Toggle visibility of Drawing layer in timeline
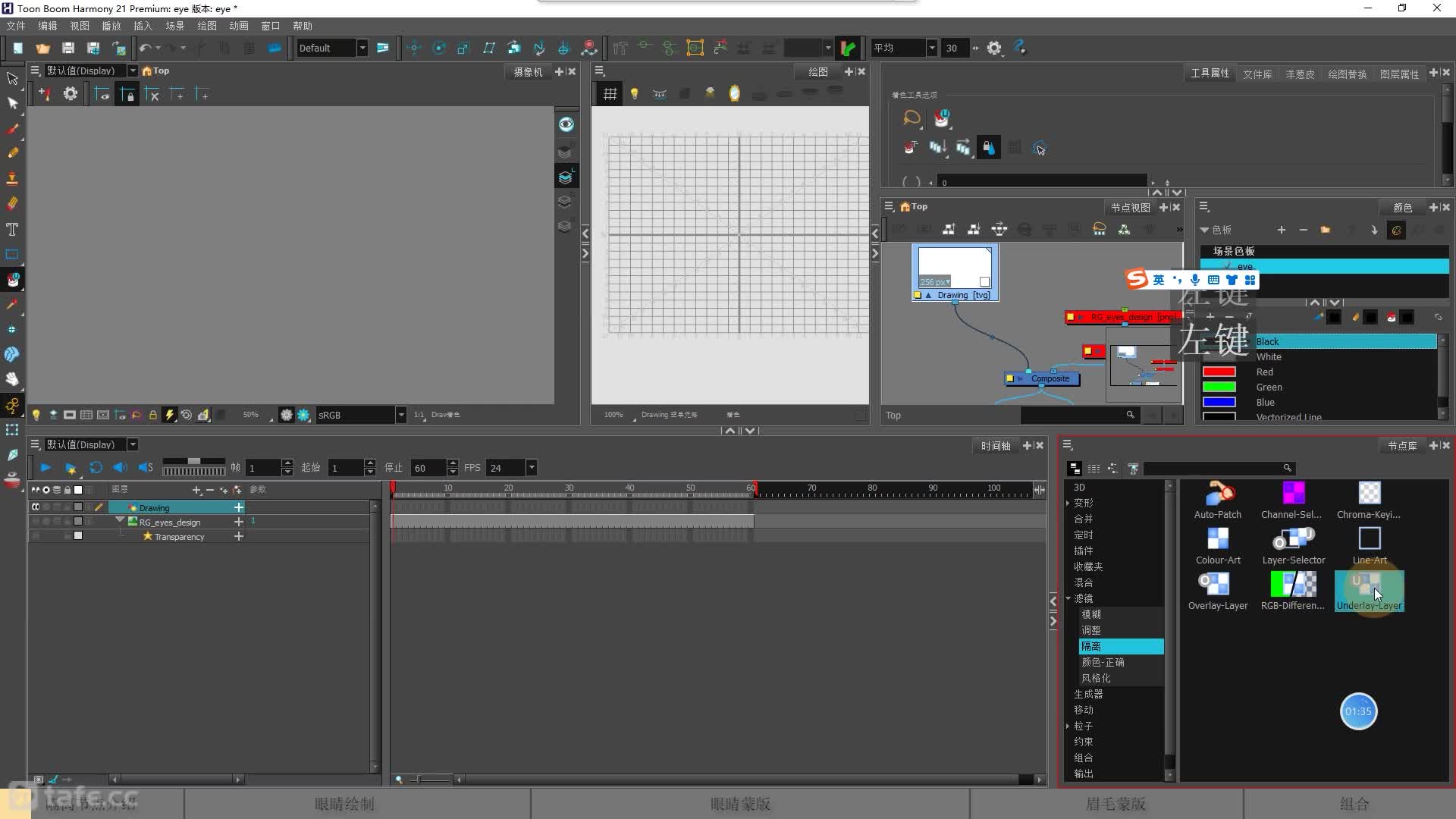 tap(36, 507)
